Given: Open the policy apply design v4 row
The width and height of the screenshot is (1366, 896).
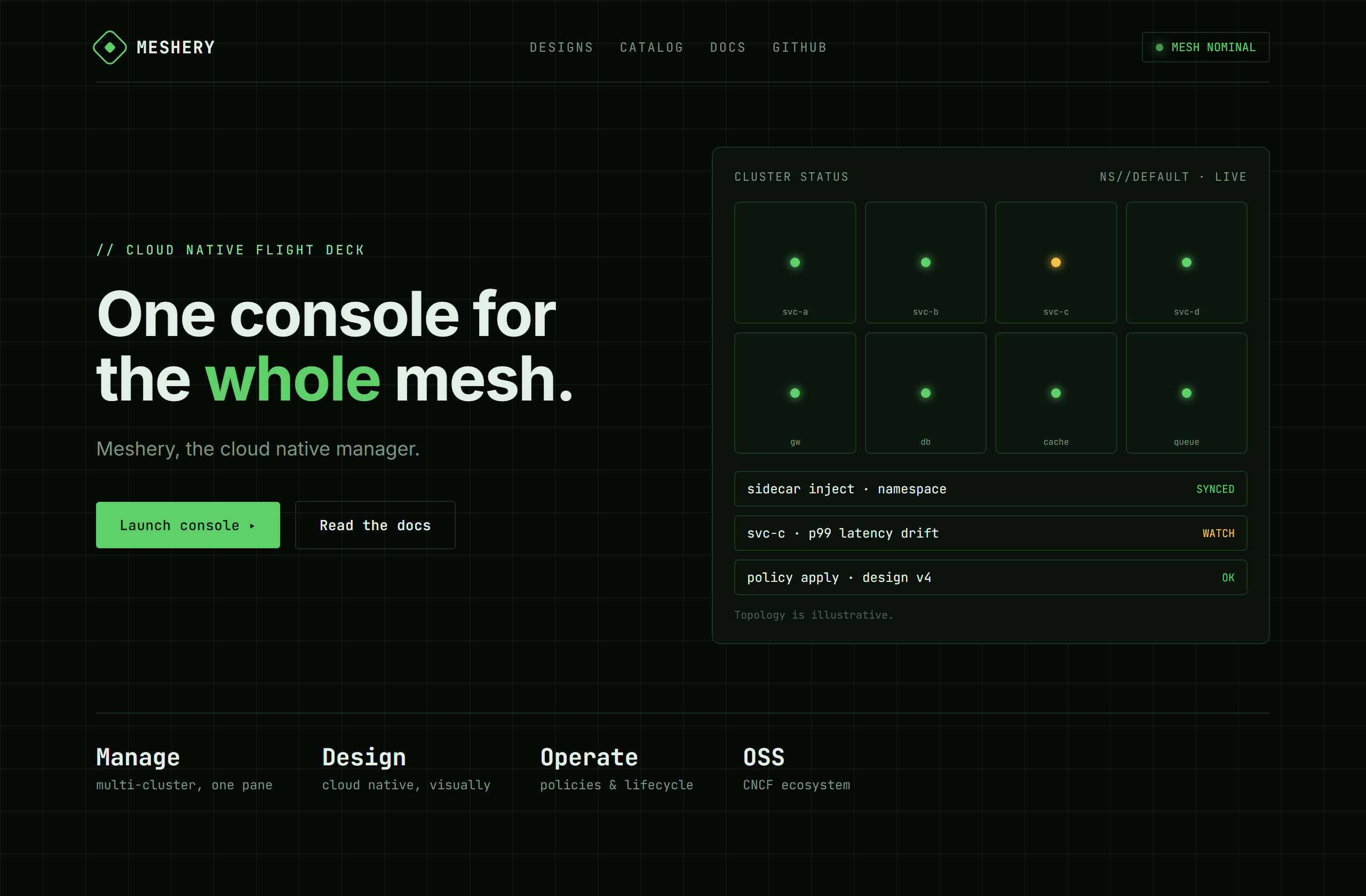Looking at the screenshot, I should 991,577.
